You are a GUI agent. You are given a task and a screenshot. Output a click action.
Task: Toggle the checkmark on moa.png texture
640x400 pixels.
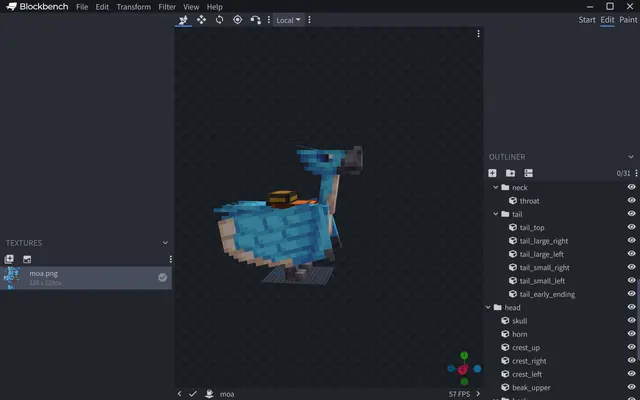click(x=162, y=278)
